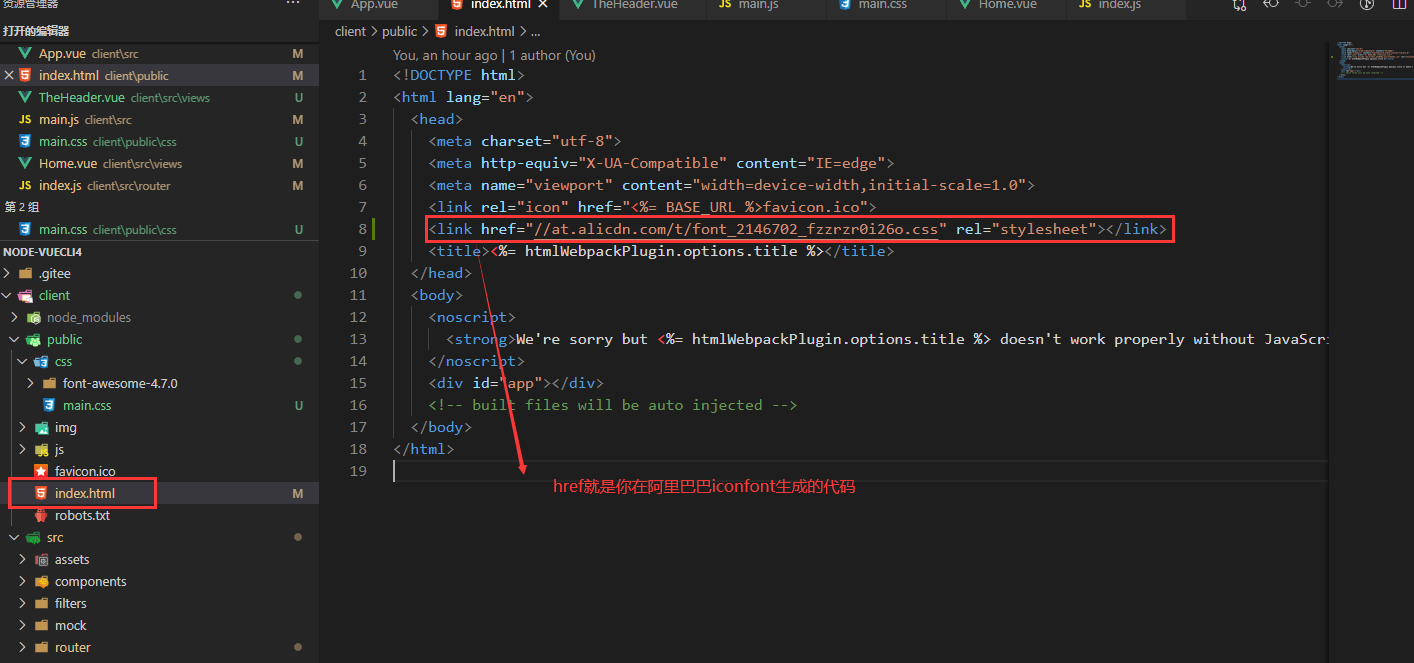Viewport: 1414px width, 663px height.
Task: Collapse the client folder chevron
Action: point(8,295)
